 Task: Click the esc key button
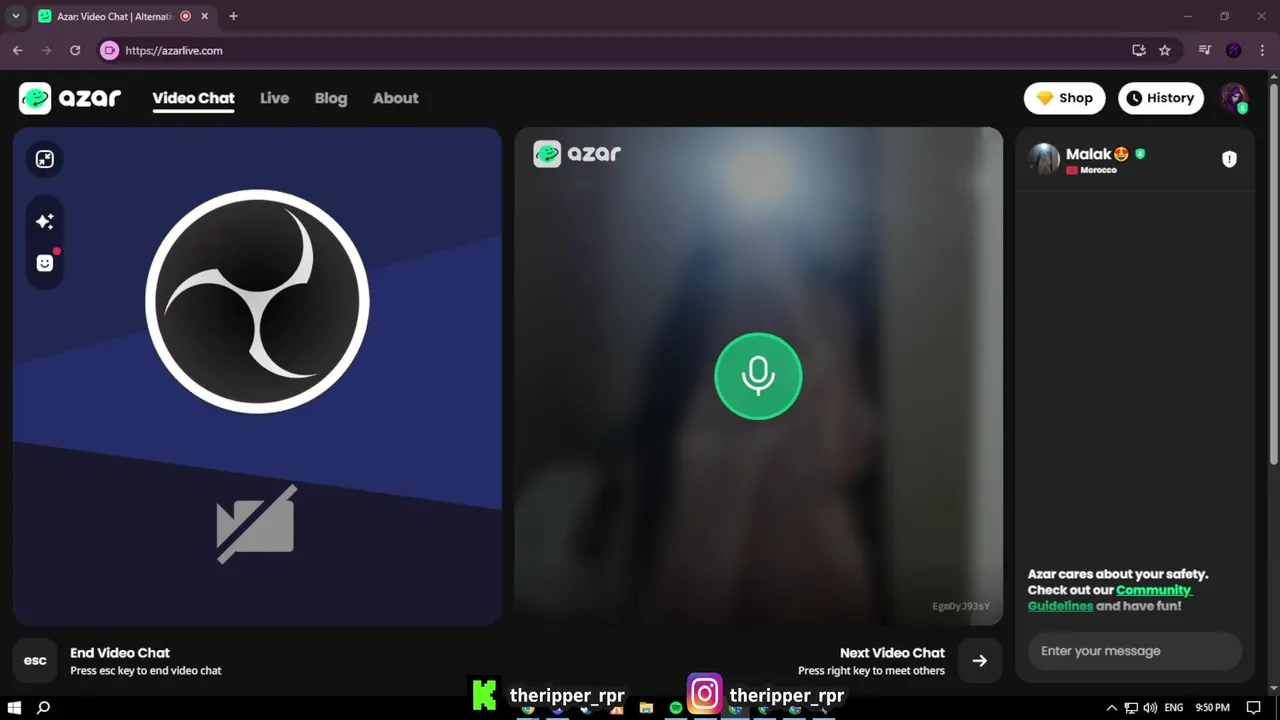coord(35,660)
